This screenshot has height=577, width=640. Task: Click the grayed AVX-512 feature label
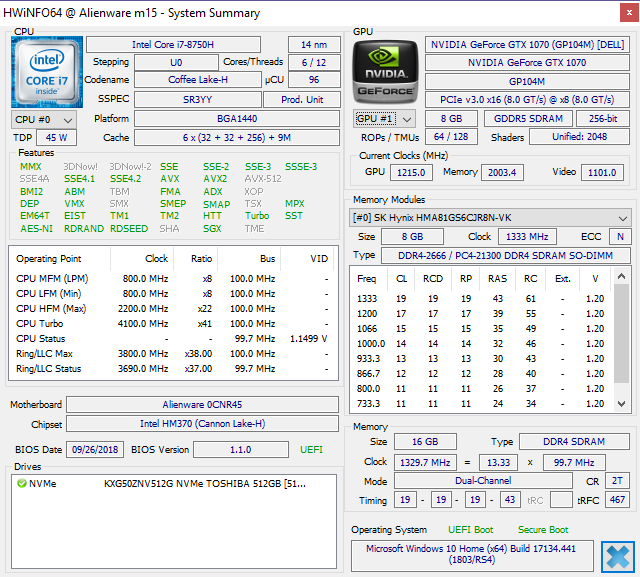point(263,179)
